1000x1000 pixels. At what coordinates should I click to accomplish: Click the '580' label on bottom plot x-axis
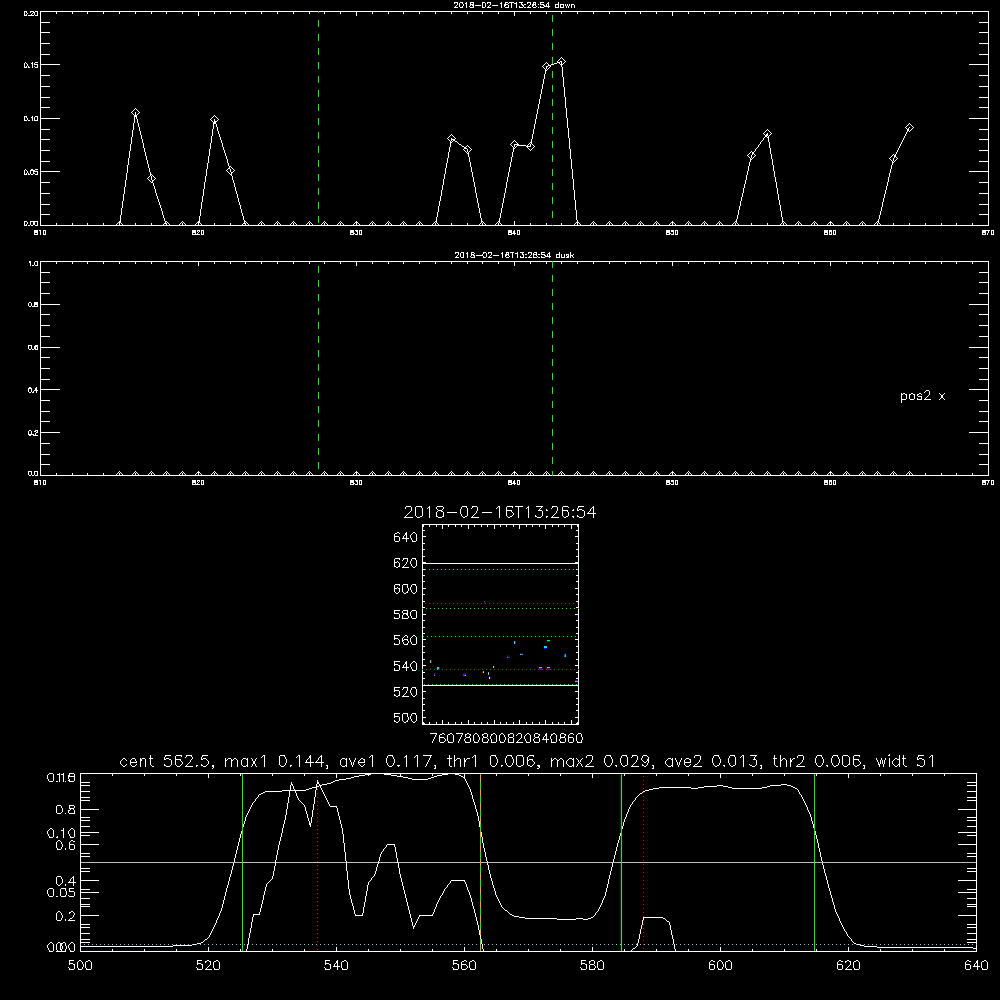(592, 966)
